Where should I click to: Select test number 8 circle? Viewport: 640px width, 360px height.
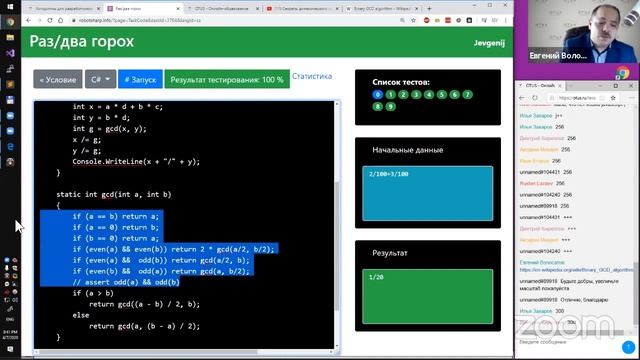tap(378, 107)
